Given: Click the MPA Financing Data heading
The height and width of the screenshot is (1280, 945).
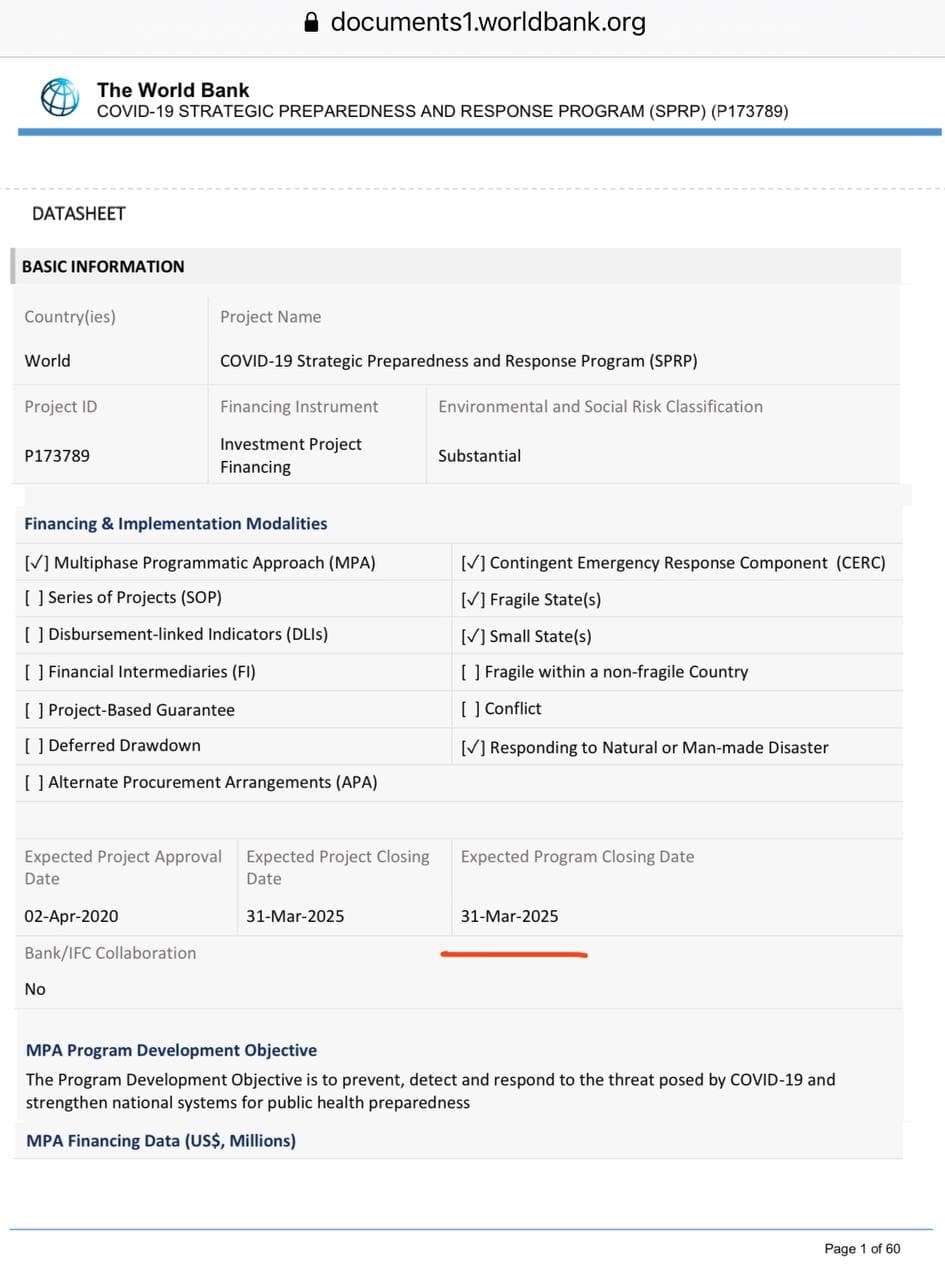Looking at the screenshot, I should (x=161, y=1141).
